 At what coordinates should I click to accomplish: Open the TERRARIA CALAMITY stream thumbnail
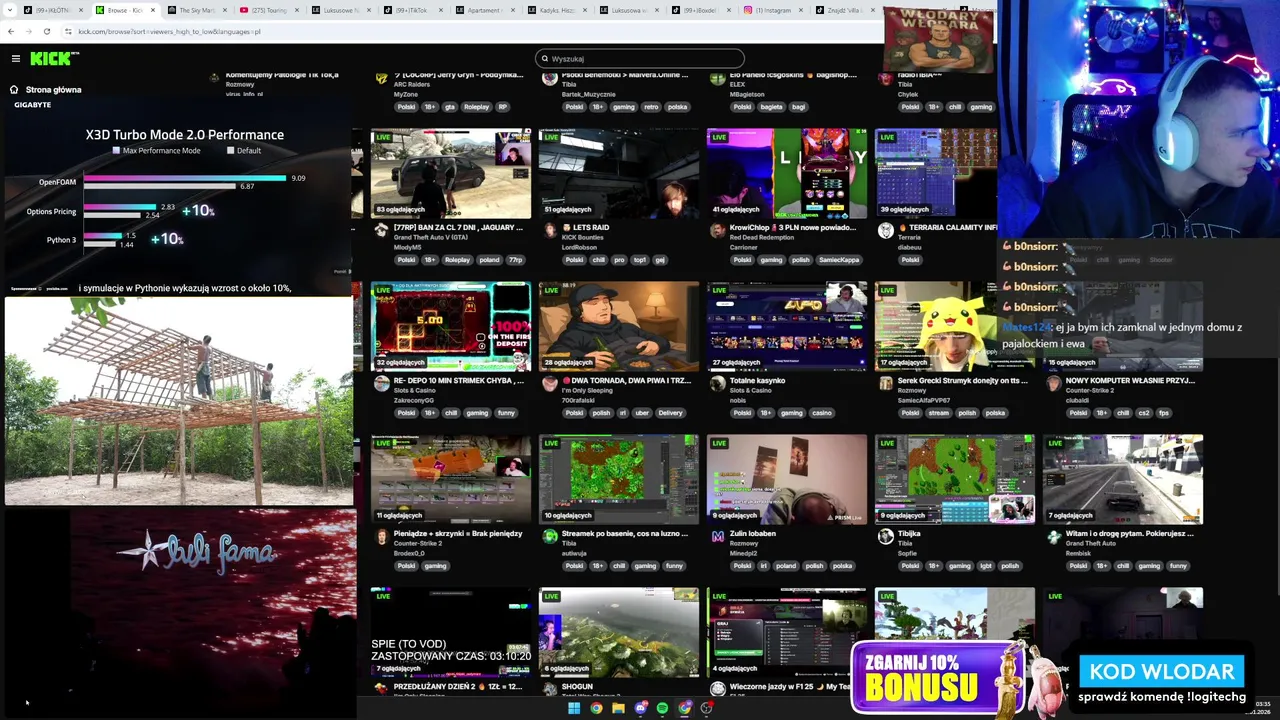[936, 173]
